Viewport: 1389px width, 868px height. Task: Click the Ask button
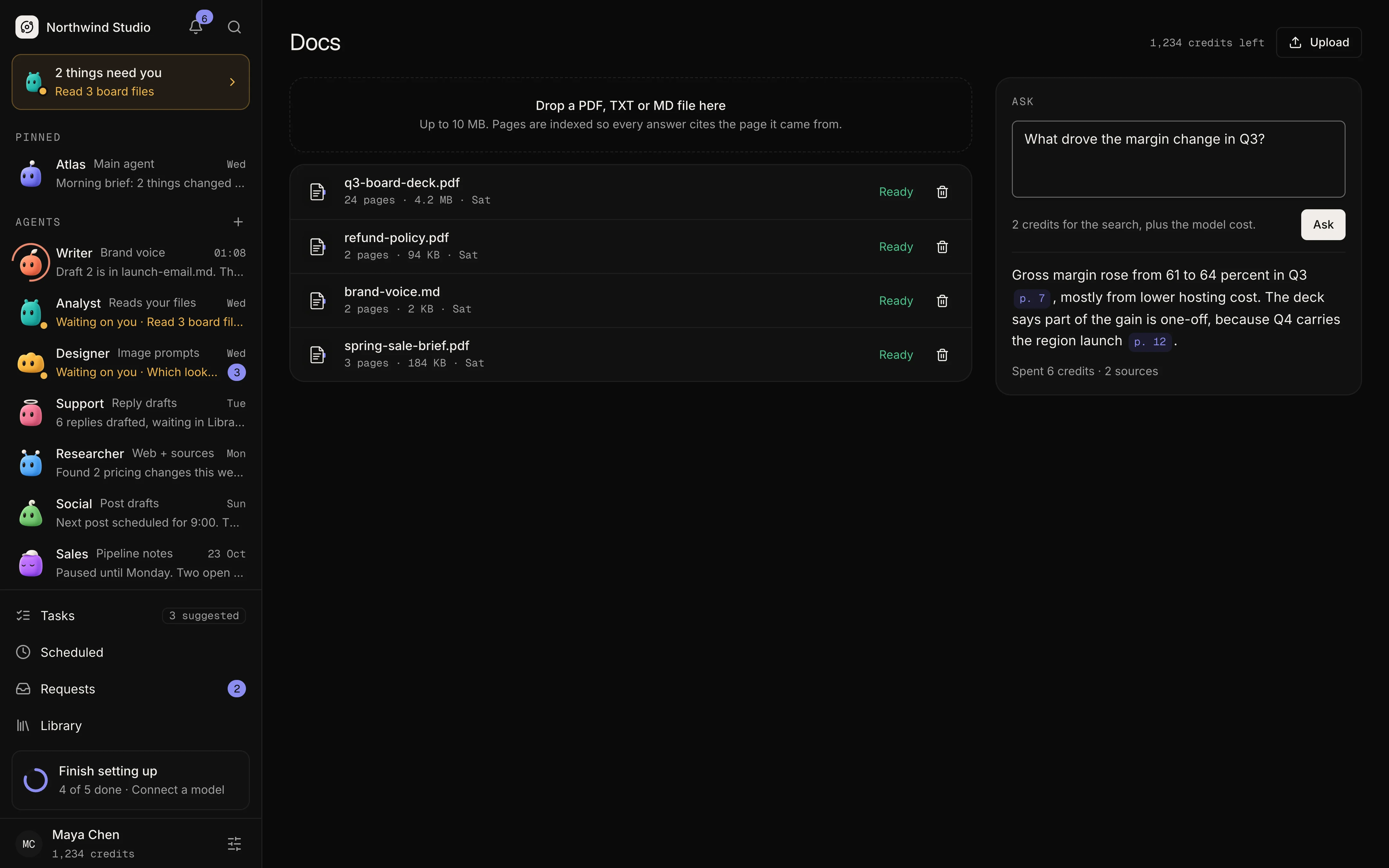click(x=1323, y=224)
